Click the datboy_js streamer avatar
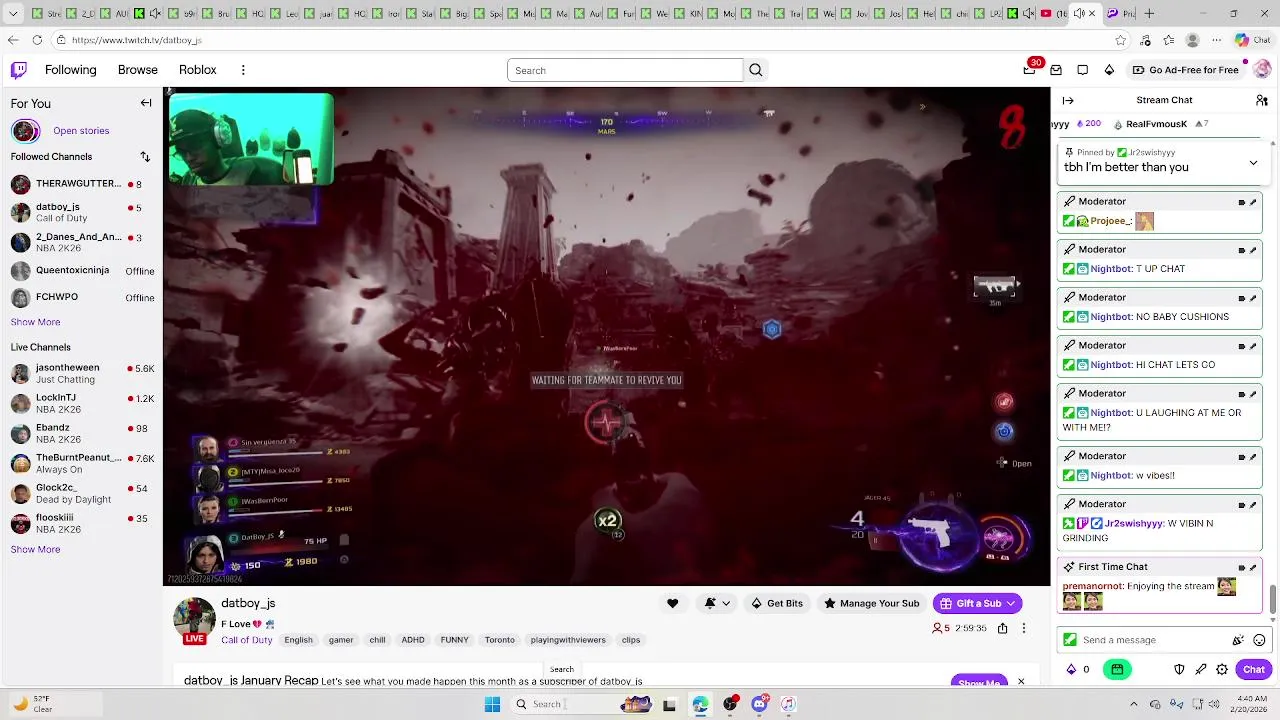The height and width of the screenshot is (720, 1280). point(194,618)
